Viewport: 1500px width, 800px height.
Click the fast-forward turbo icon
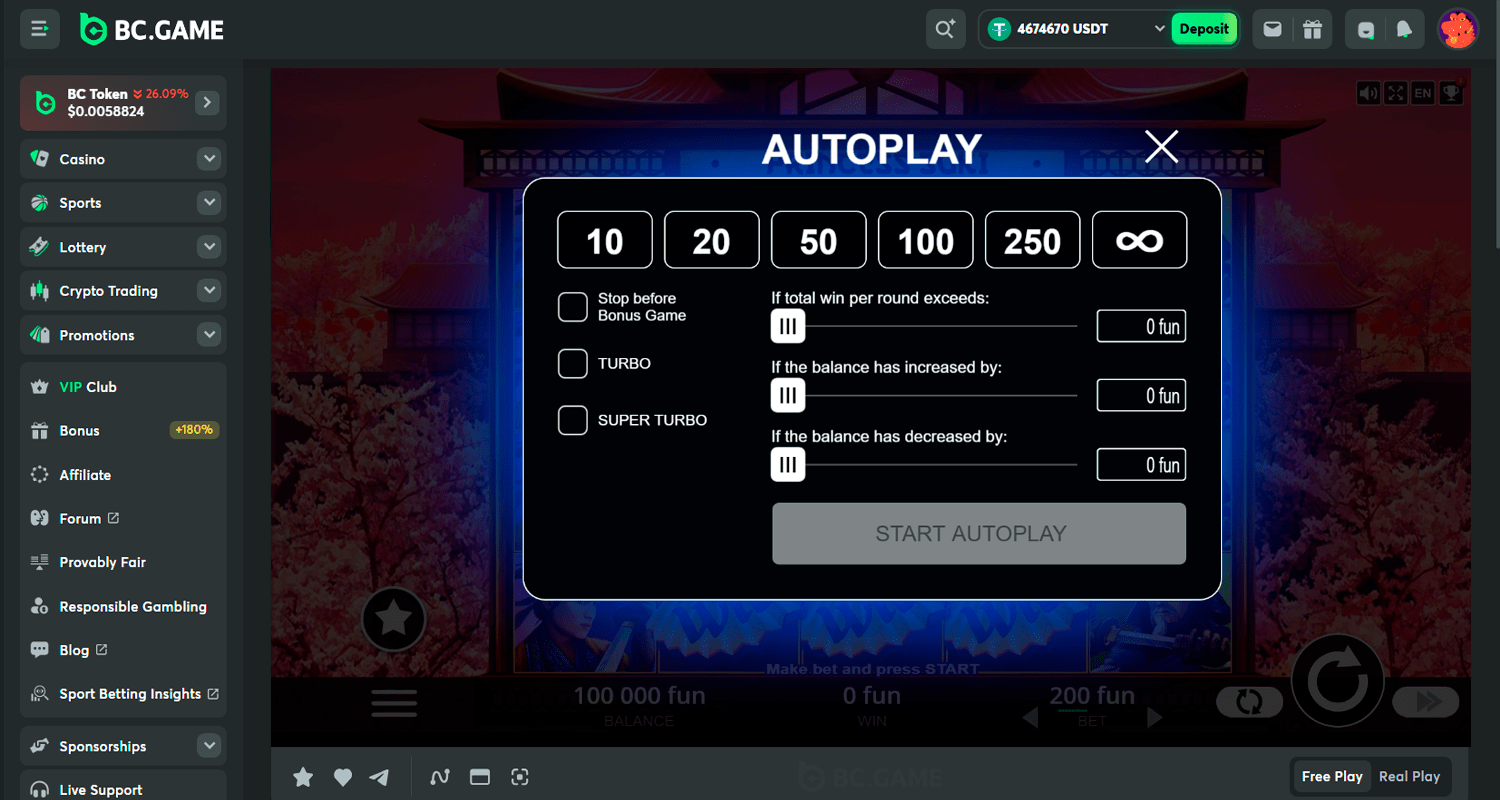[1427, 702]
